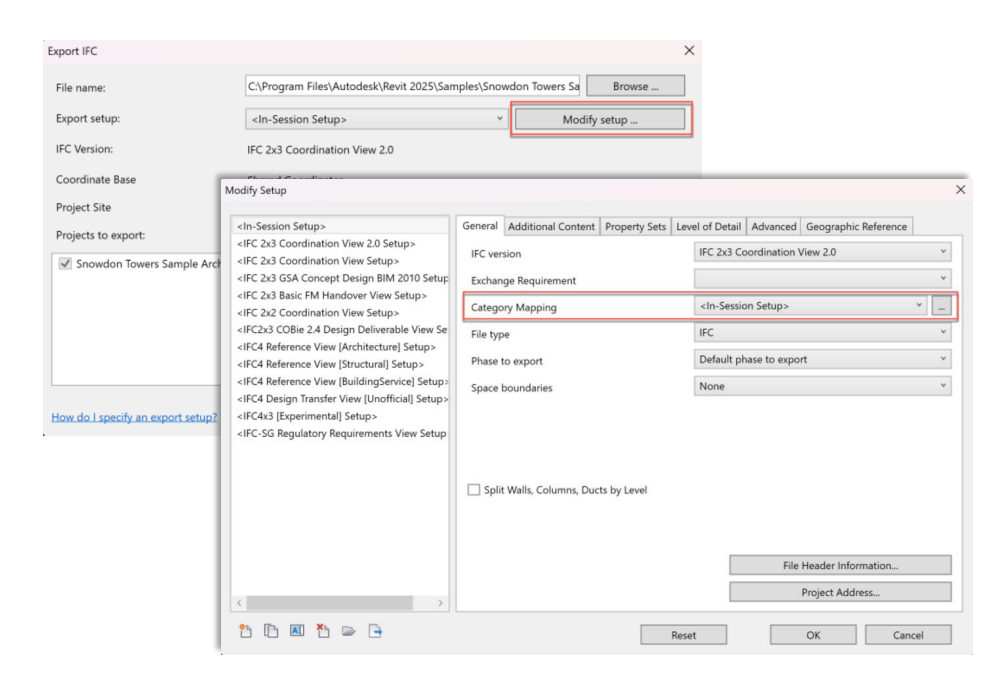Close the Modify Setup dialog
Viewport: 1007px width, 678px height.
(961, 190)
